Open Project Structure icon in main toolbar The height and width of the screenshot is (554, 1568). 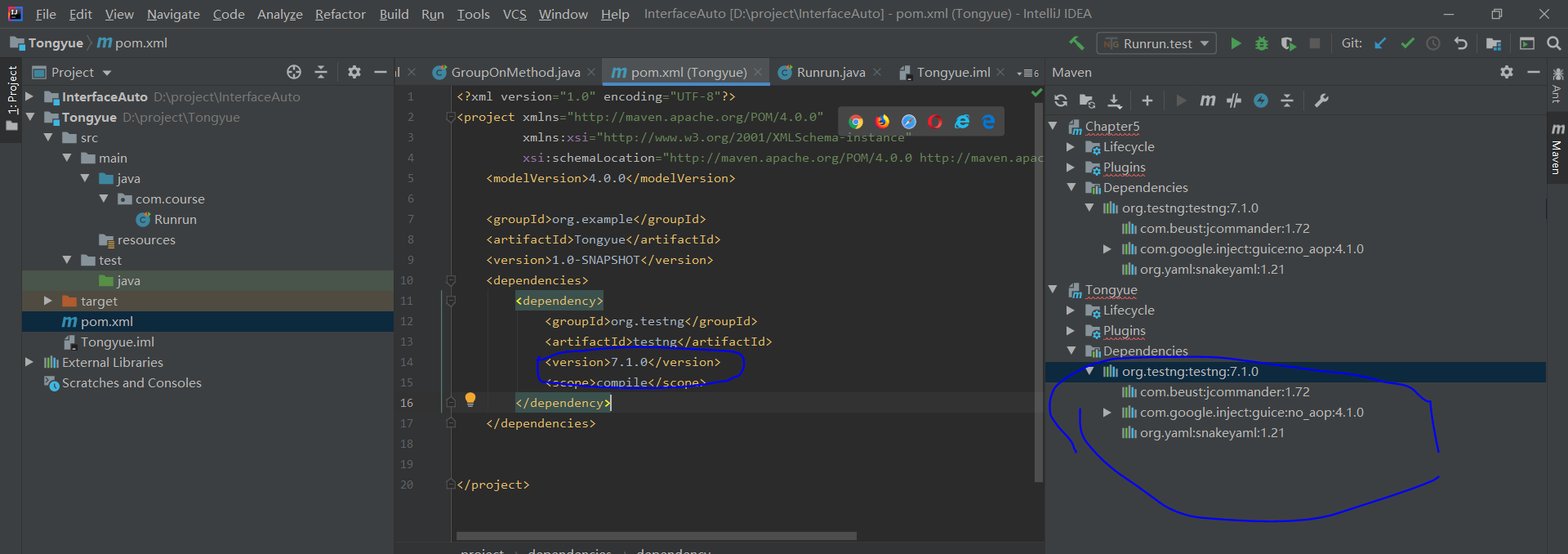pos(1494,43)
